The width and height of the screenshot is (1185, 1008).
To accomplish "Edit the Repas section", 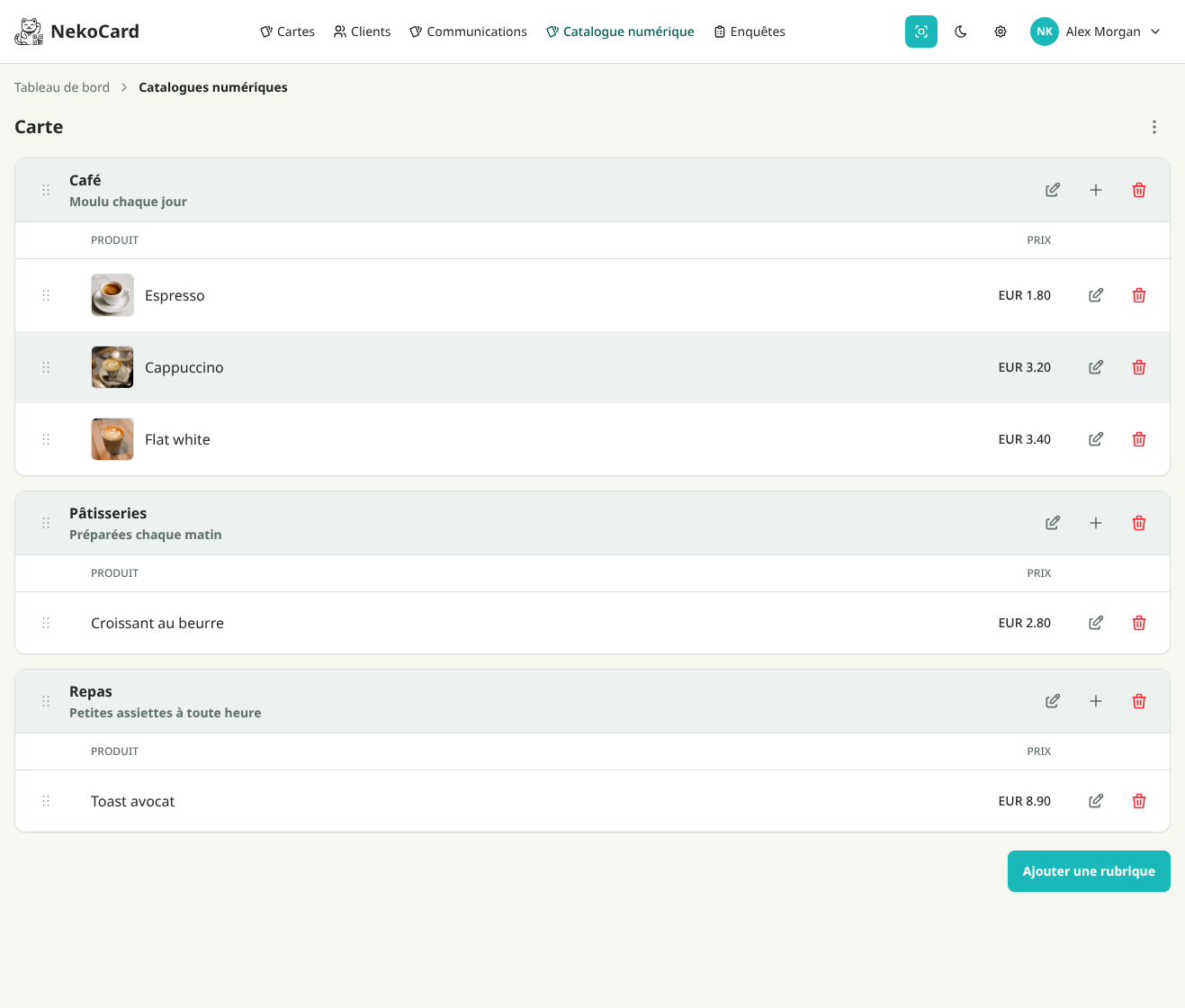I will (x=1053, y=701).
